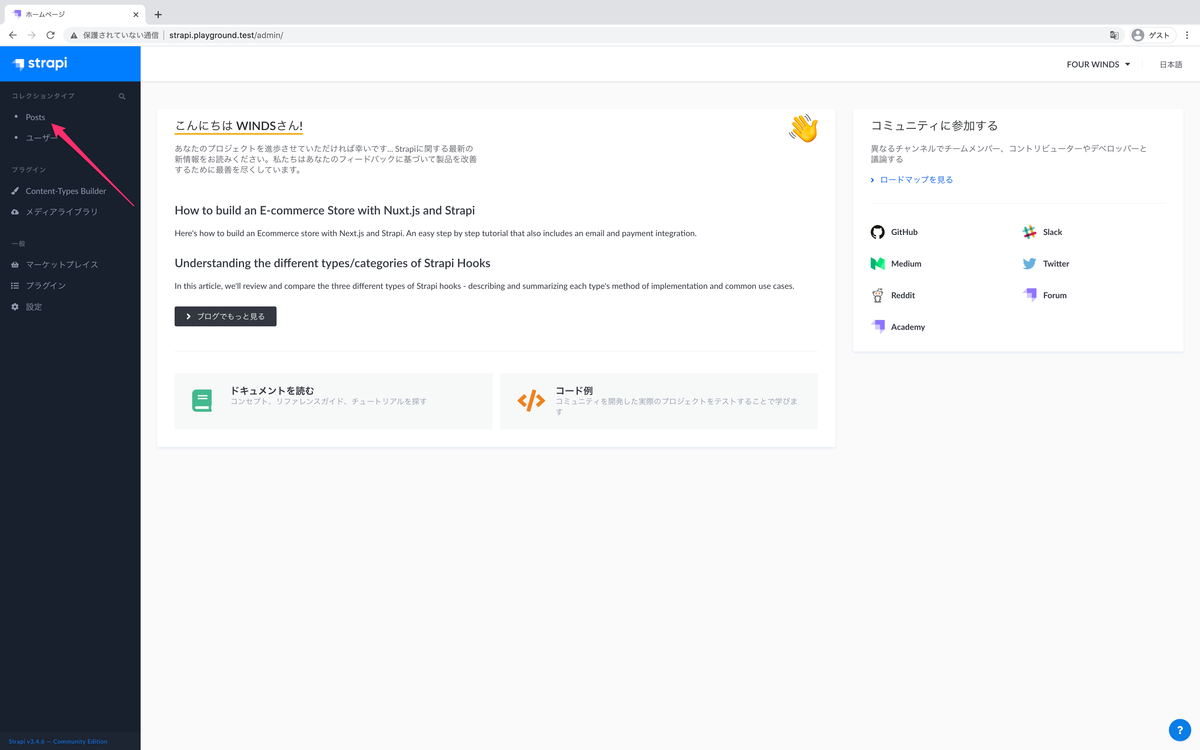Open the ロードマップを見る link

[x=916, y=180]
